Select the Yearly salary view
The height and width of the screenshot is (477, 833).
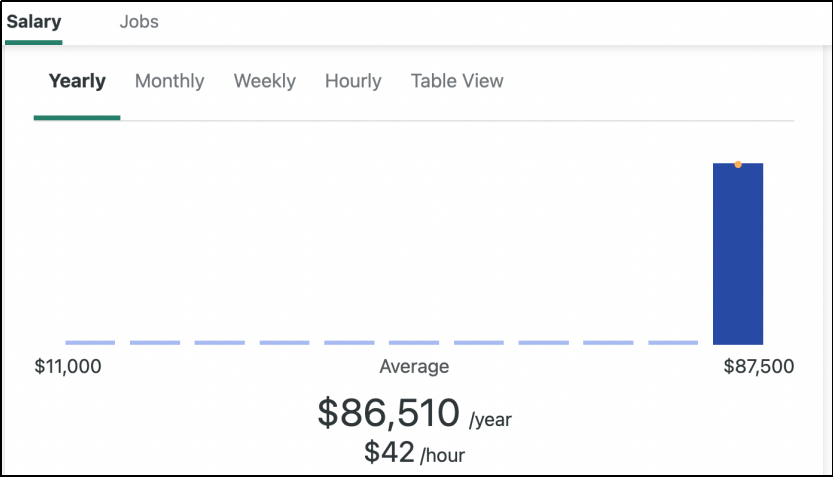[x=77, y=81]
